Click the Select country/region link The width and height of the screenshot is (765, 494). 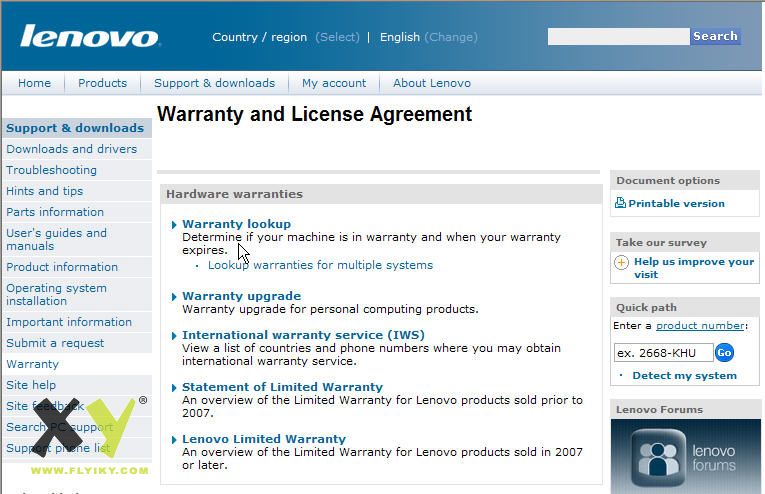point(337,37)
